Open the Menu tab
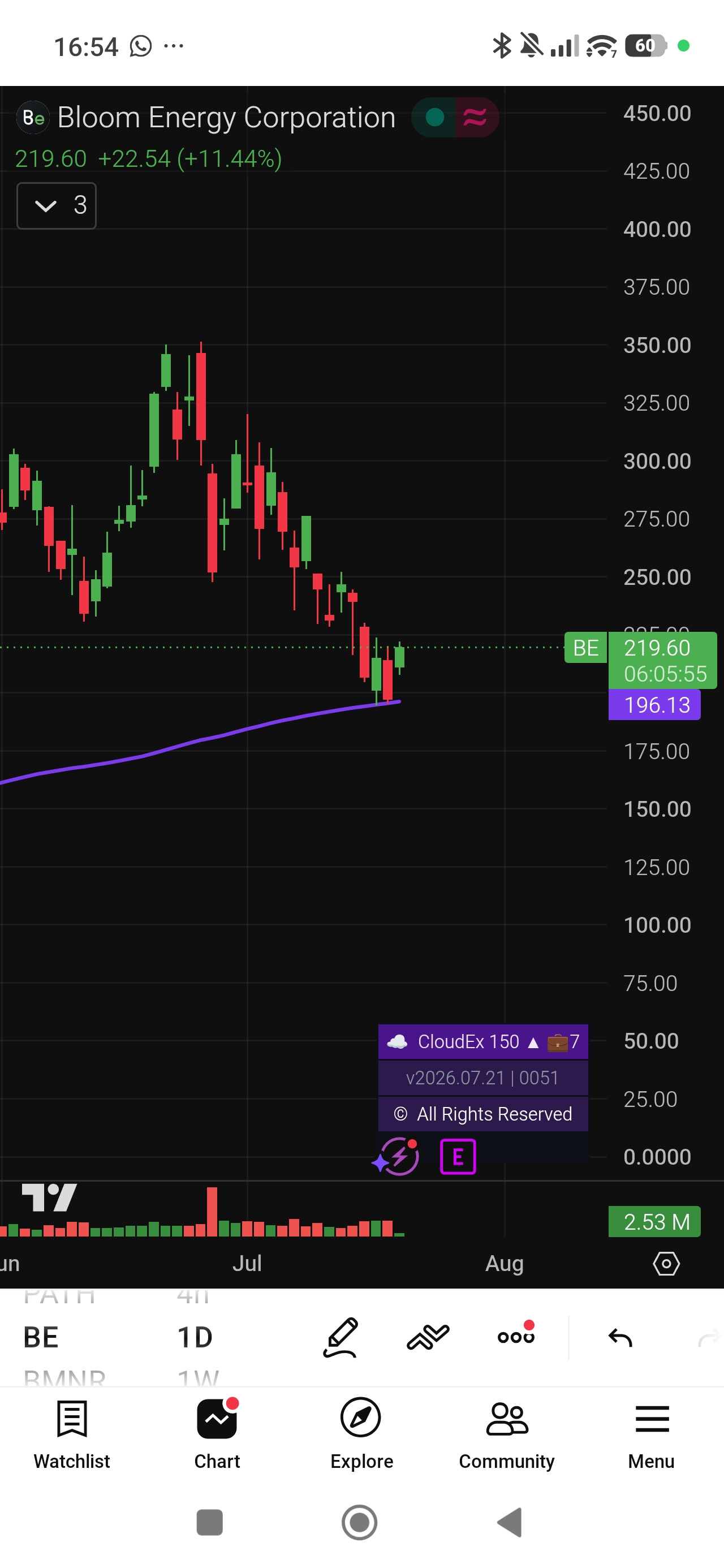Image resolution: width=724 pixels, height=1568 pixels. click(652, 1433)
